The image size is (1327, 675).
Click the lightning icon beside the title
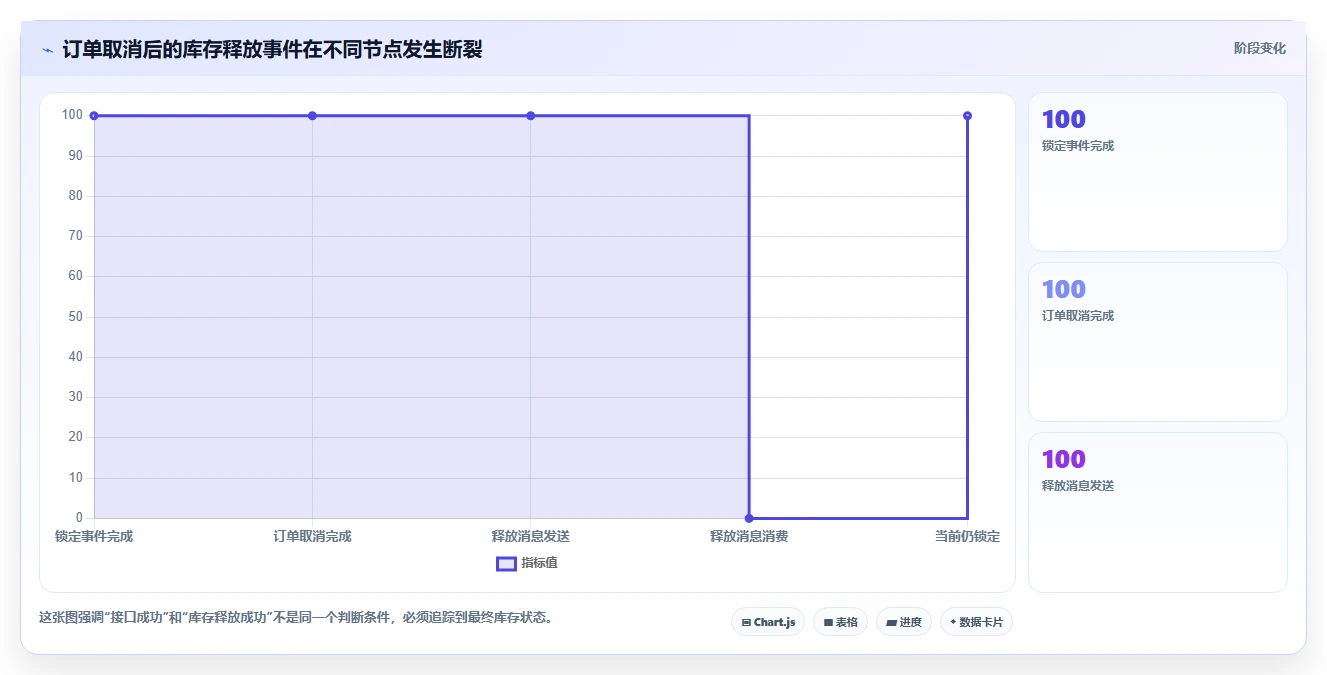point(47,50)
